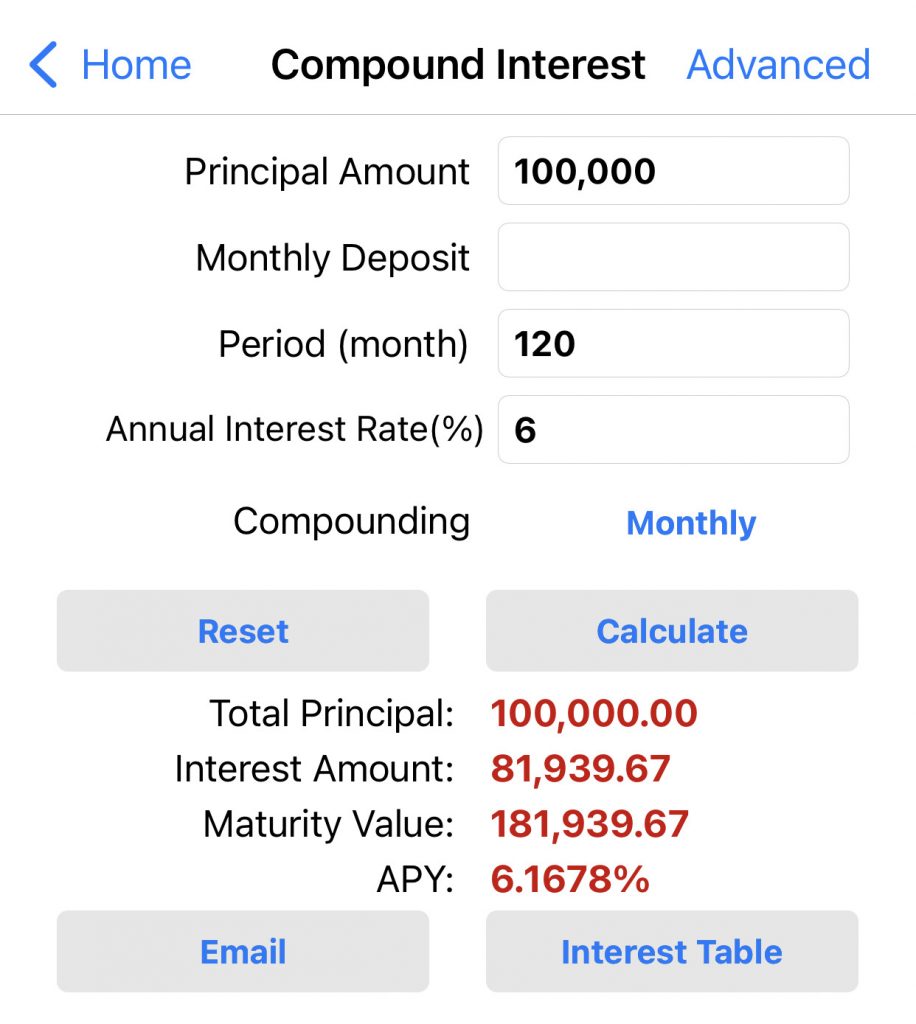Tap the Compound Interest page title
This screenshot has width=916, height=1024.
click(x=458, y=65)
